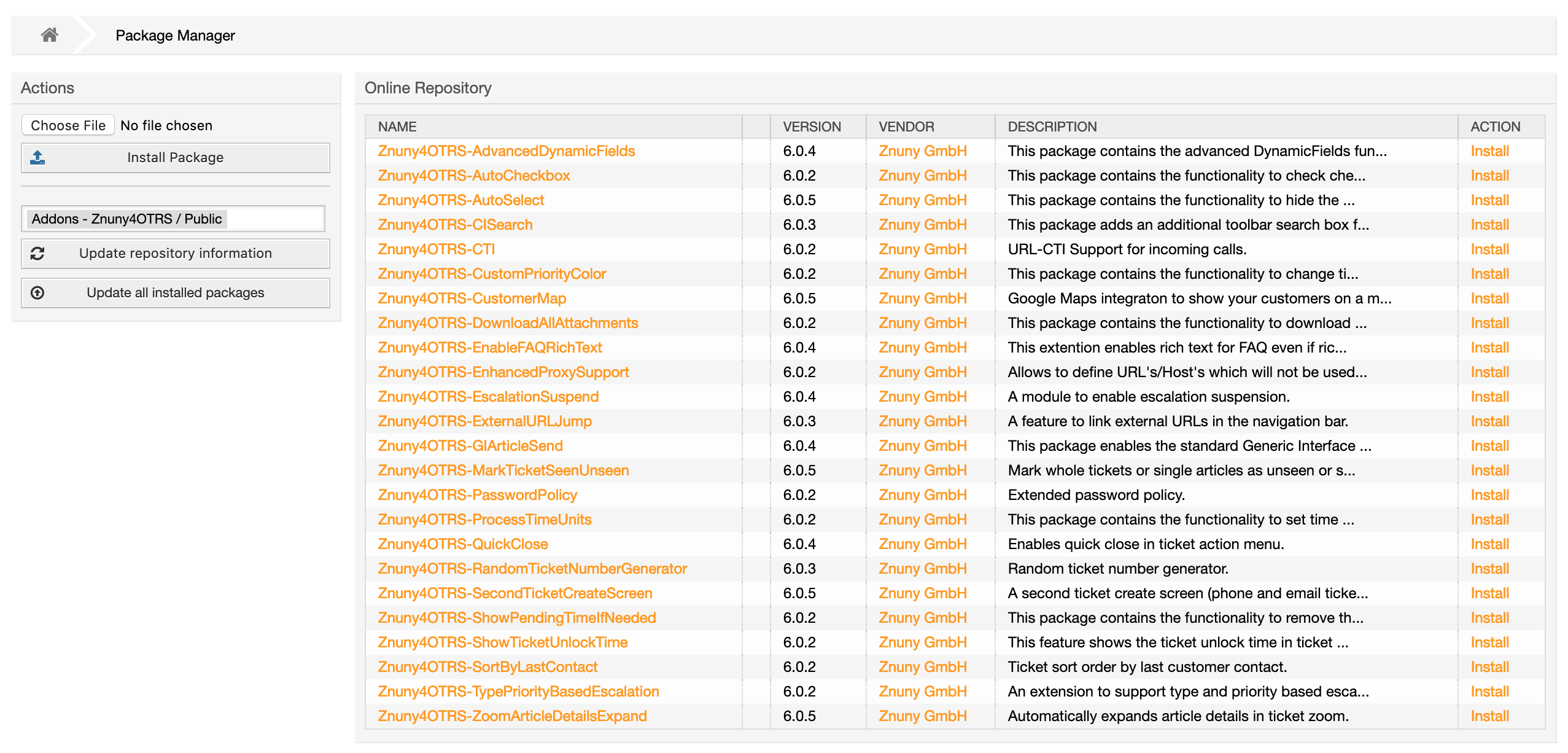The height and width of the screenshot is (753, 1568).
Task: Install the Znuny4OTRS-CustomerMap package
Action: [x=1489, y=298]
